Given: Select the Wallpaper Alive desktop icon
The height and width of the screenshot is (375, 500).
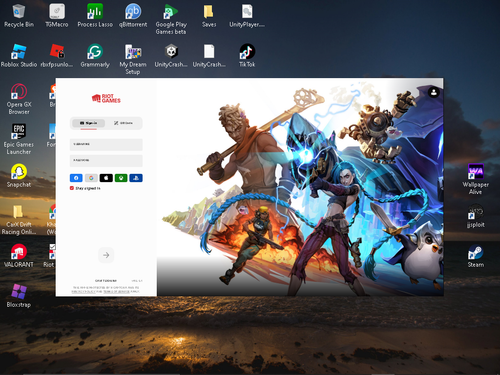Looking at the screenshot, I should coord(476,179).
